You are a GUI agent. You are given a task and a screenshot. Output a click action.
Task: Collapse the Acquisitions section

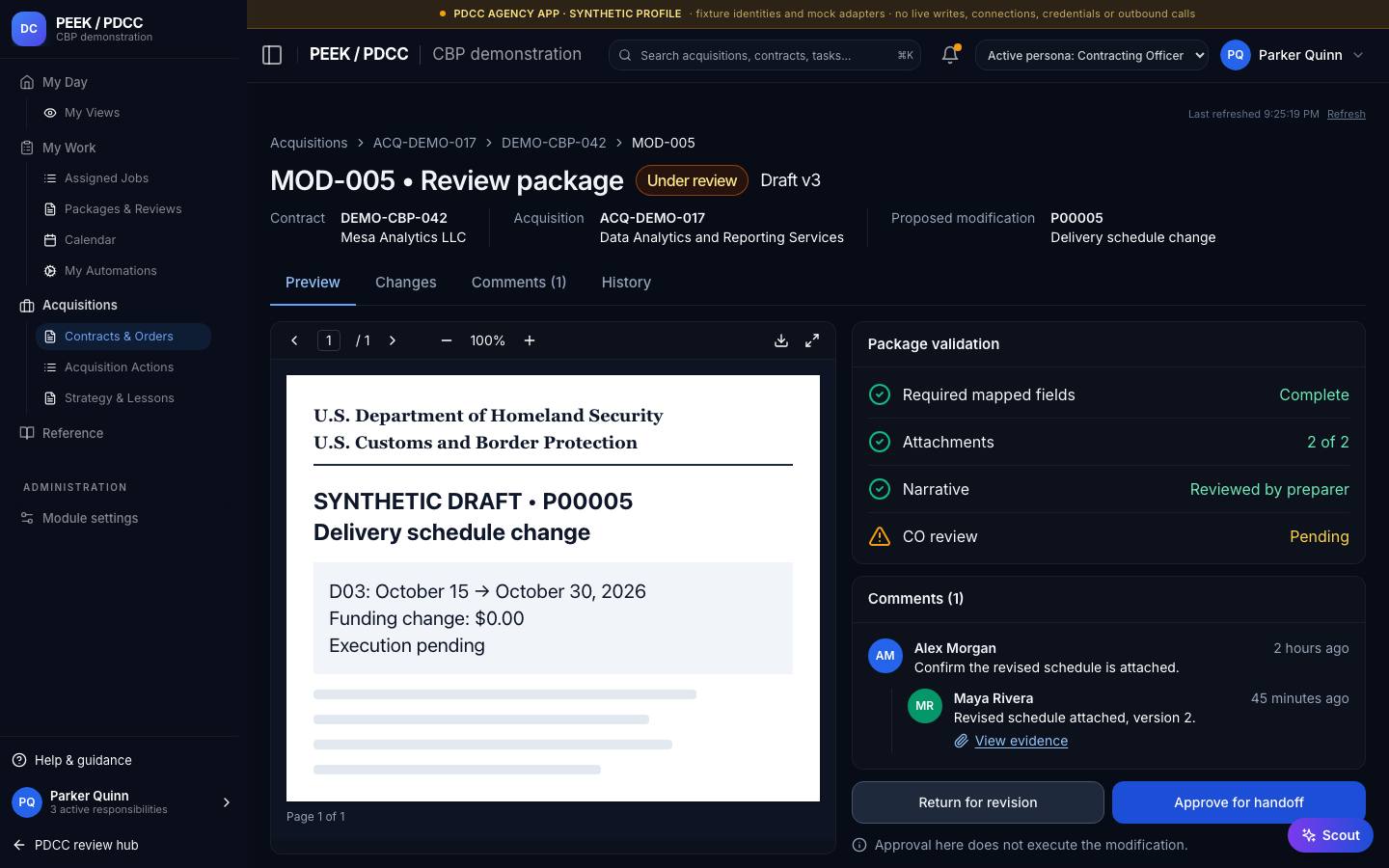tap(69, 305)
